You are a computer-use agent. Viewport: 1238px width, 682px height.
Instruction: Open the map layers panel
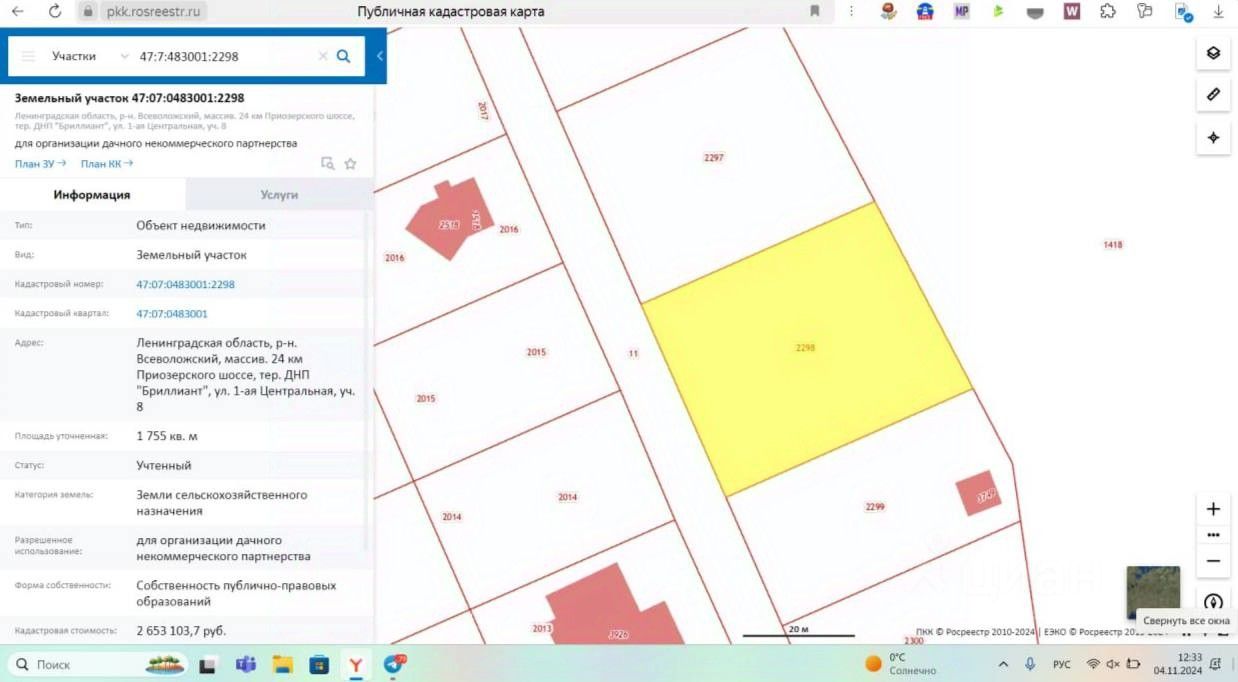point(1213,53)
